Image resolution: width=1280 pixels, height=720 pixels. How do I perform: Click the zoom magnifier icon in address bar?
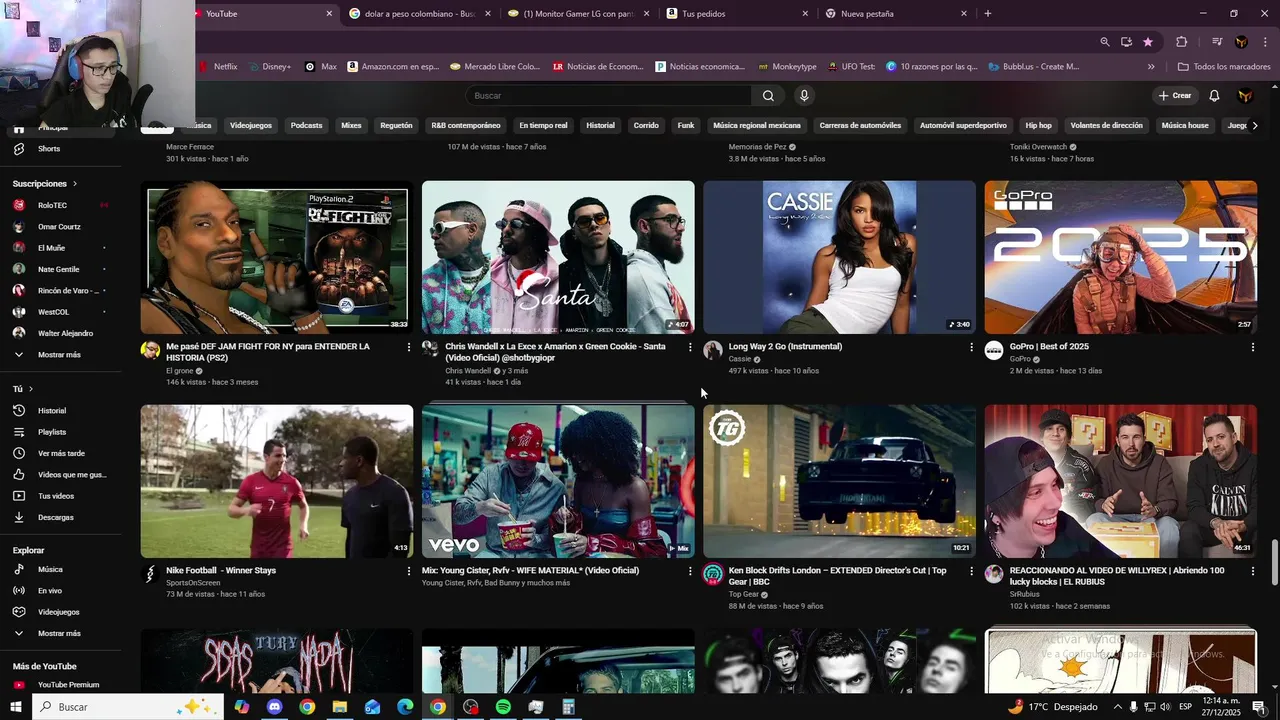[1104, 42]
